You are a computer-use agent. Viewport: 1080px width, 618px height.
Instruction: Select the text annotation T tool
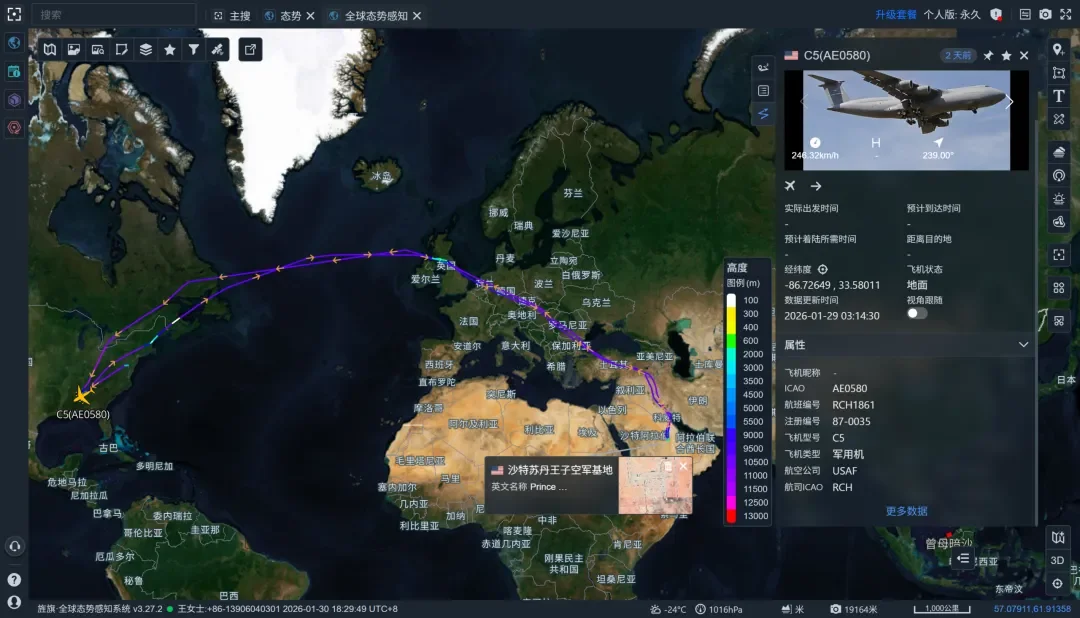click(1059, 96)
